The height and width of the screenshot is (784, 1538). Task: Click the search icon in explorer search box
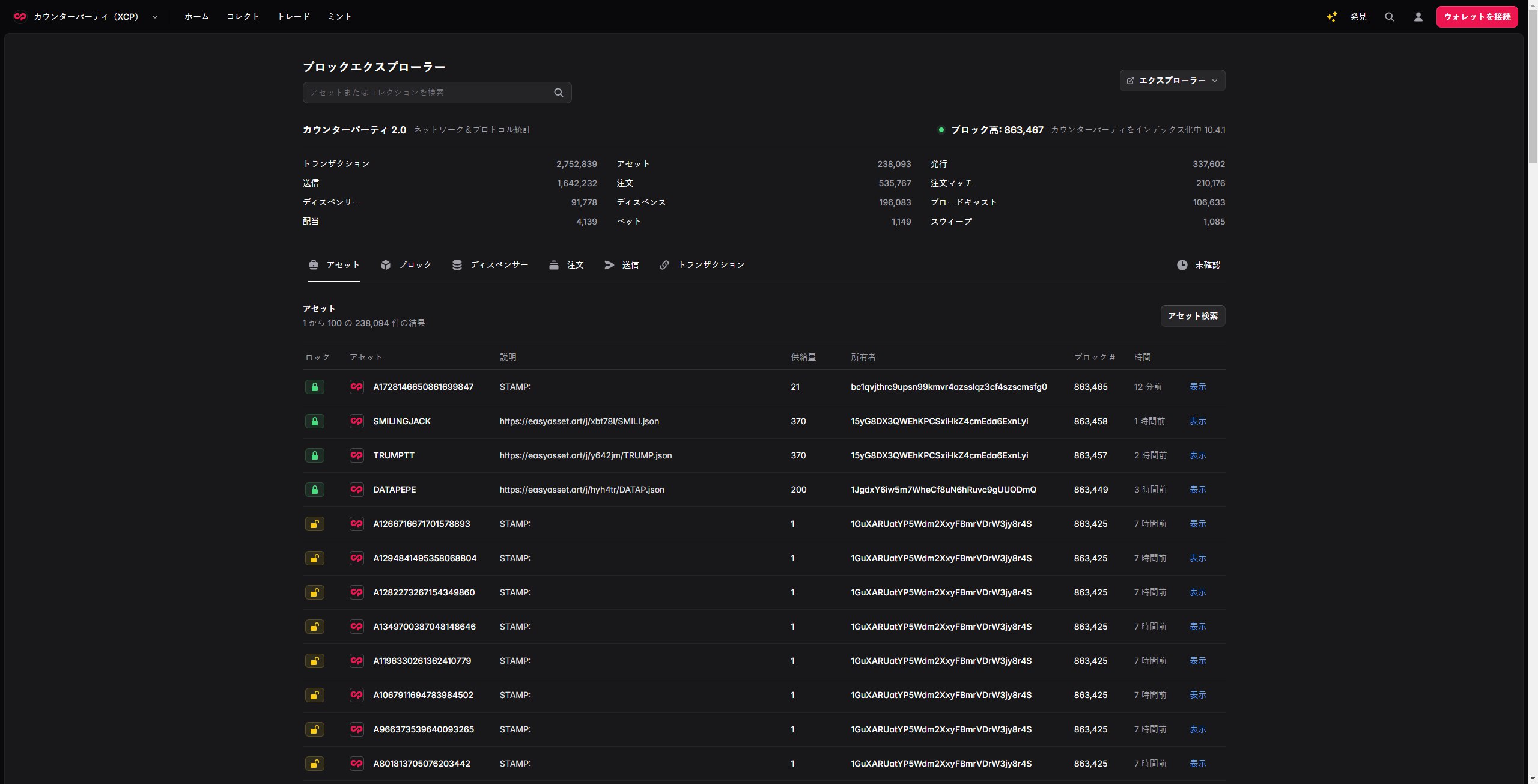click(x=558, y=93)
